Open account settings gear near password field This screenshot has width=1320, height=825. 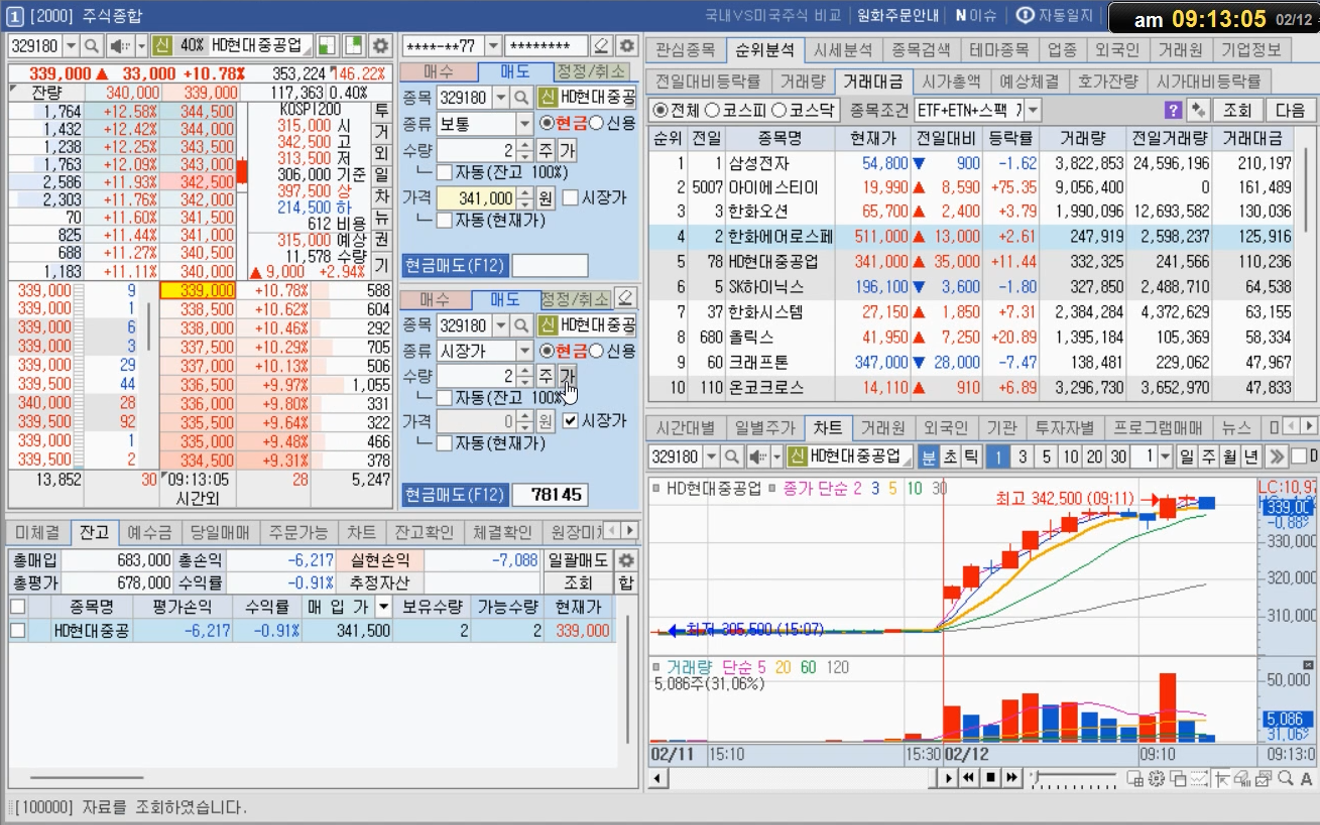point(626,46)
